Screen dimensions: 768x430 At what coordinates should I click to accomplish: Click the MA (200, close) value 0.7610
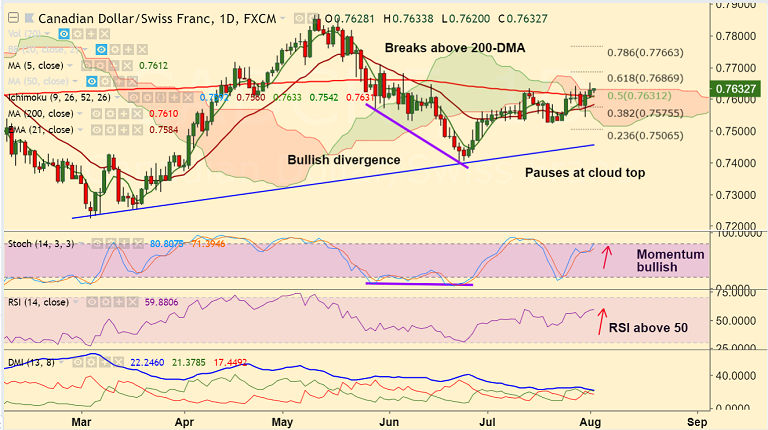coord(164,114)
